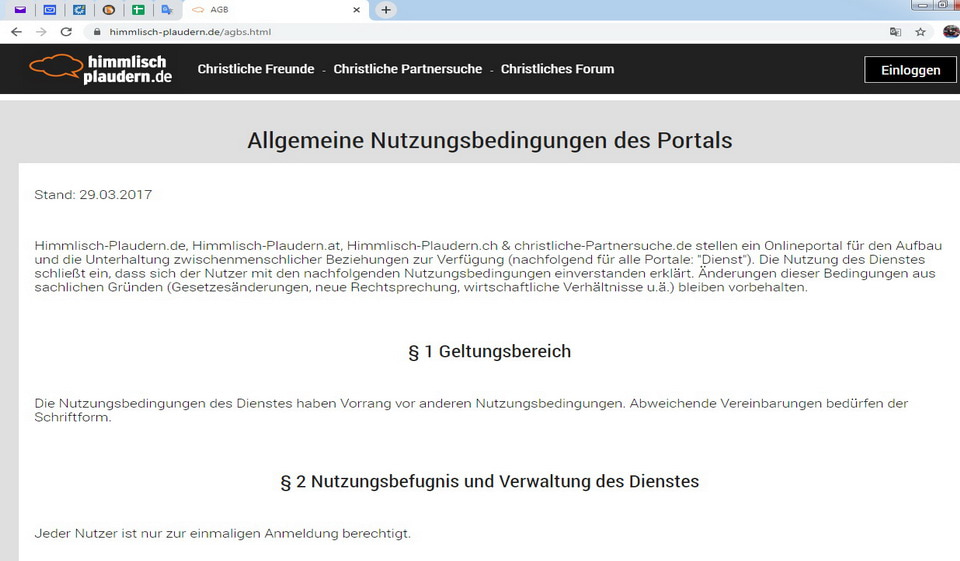Click heading Allgemeine Nutzungsbedingungen des Portals
Viewport: 960px width, 561px height.
click(490, 141)
